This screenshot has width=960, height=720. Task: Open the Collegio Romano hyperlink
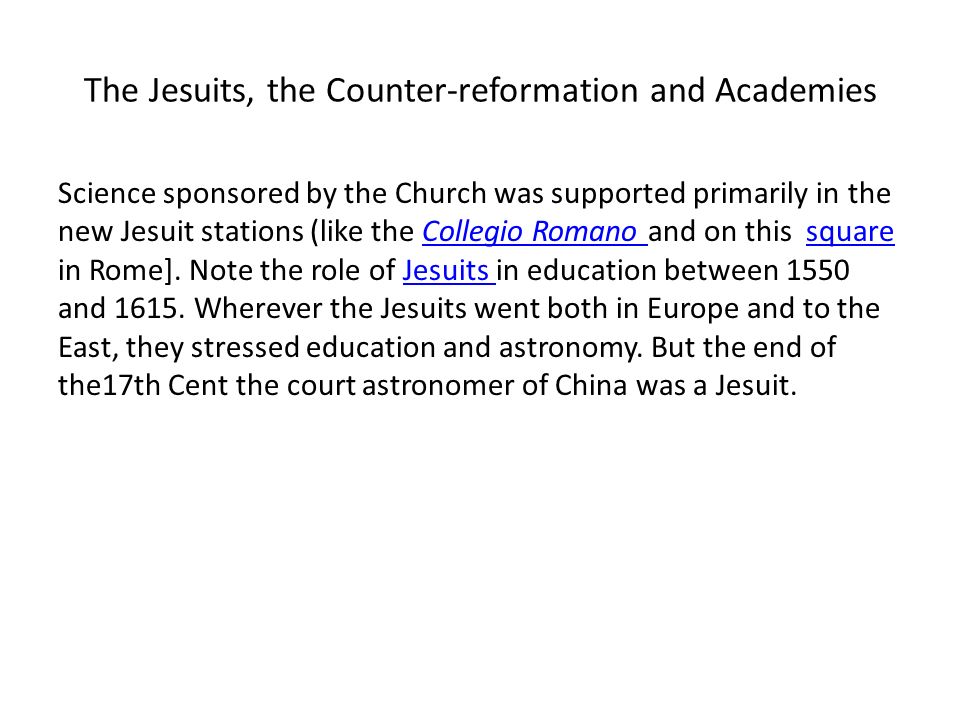[x=534, y=232]
